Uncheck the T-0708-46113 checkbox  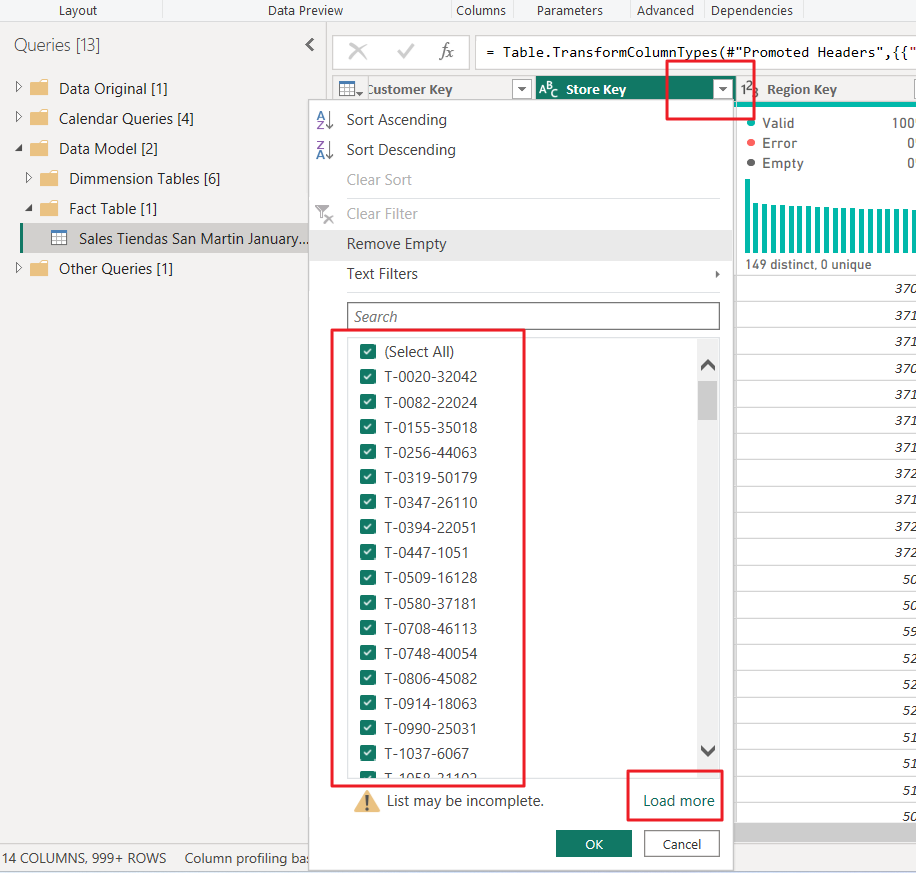coord(368,628)
